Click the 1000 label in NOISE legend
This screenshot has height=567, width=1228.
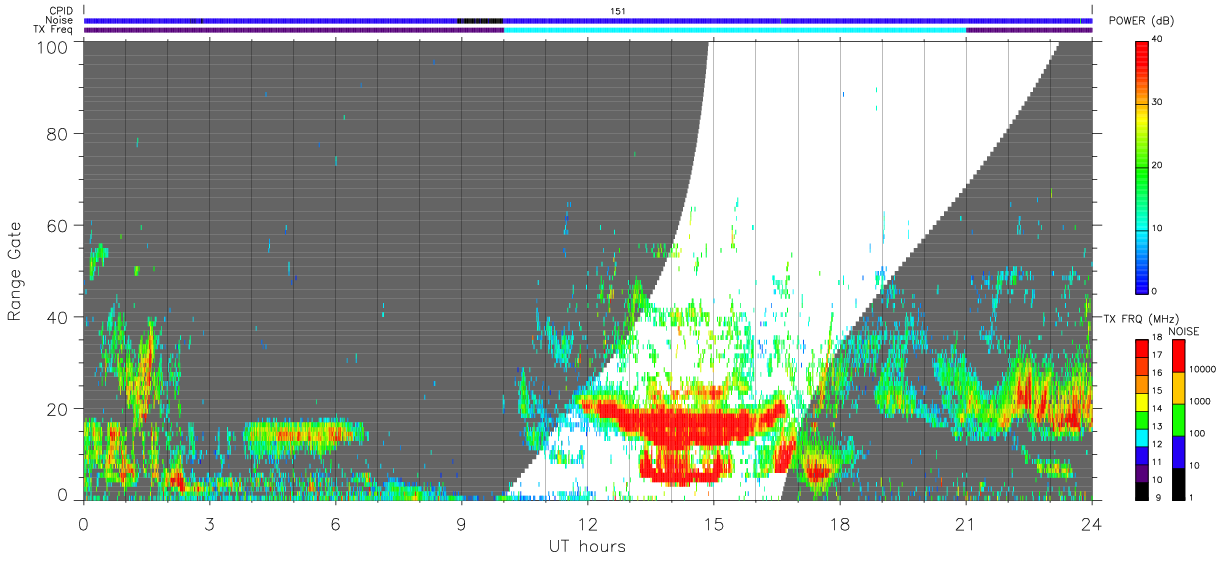click(x=1200, y=402)
